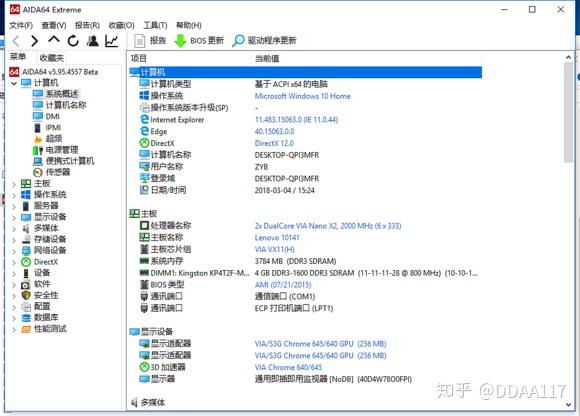Screen dimensions: 580x416
Task: Open the 文件(F) menu
Action: coord(21,25)
